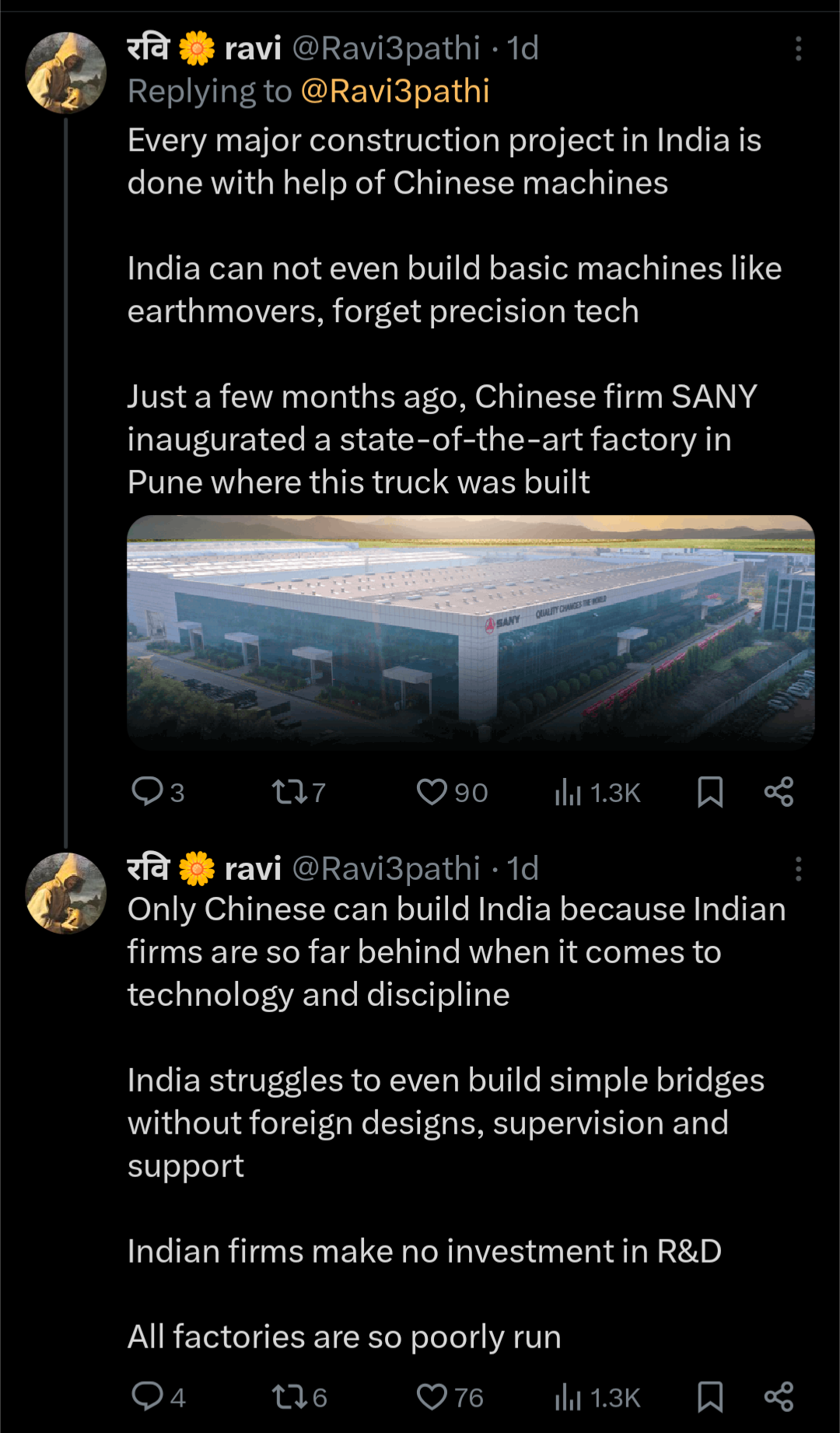Image resolution: width=840 pixels, height=1433 pixels.
Task: Repost the 'Only Chinese can build' tweet
Action: tap(289, 1397)
